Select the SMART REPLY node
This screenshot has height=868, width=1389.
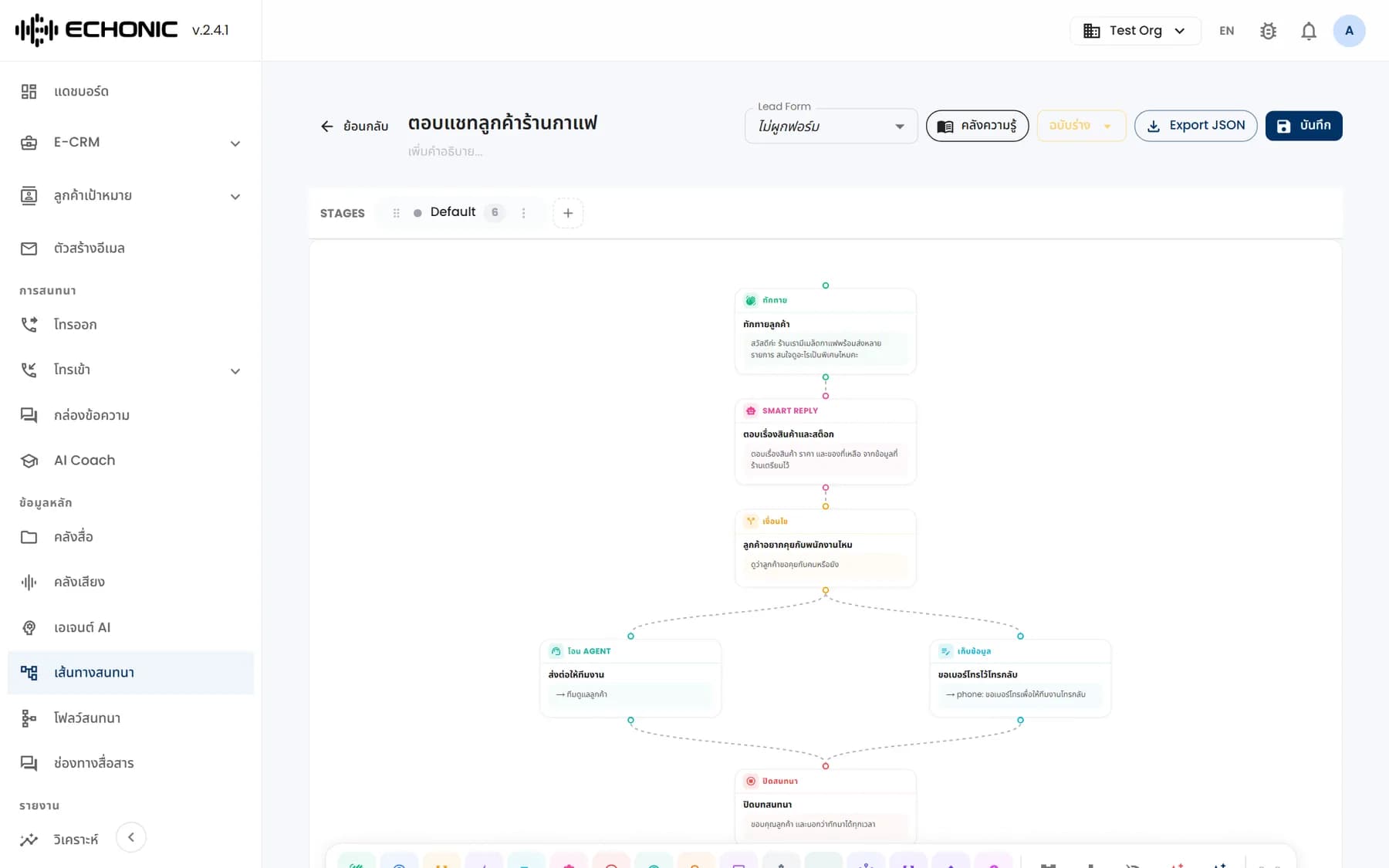(x=825, y=442)
